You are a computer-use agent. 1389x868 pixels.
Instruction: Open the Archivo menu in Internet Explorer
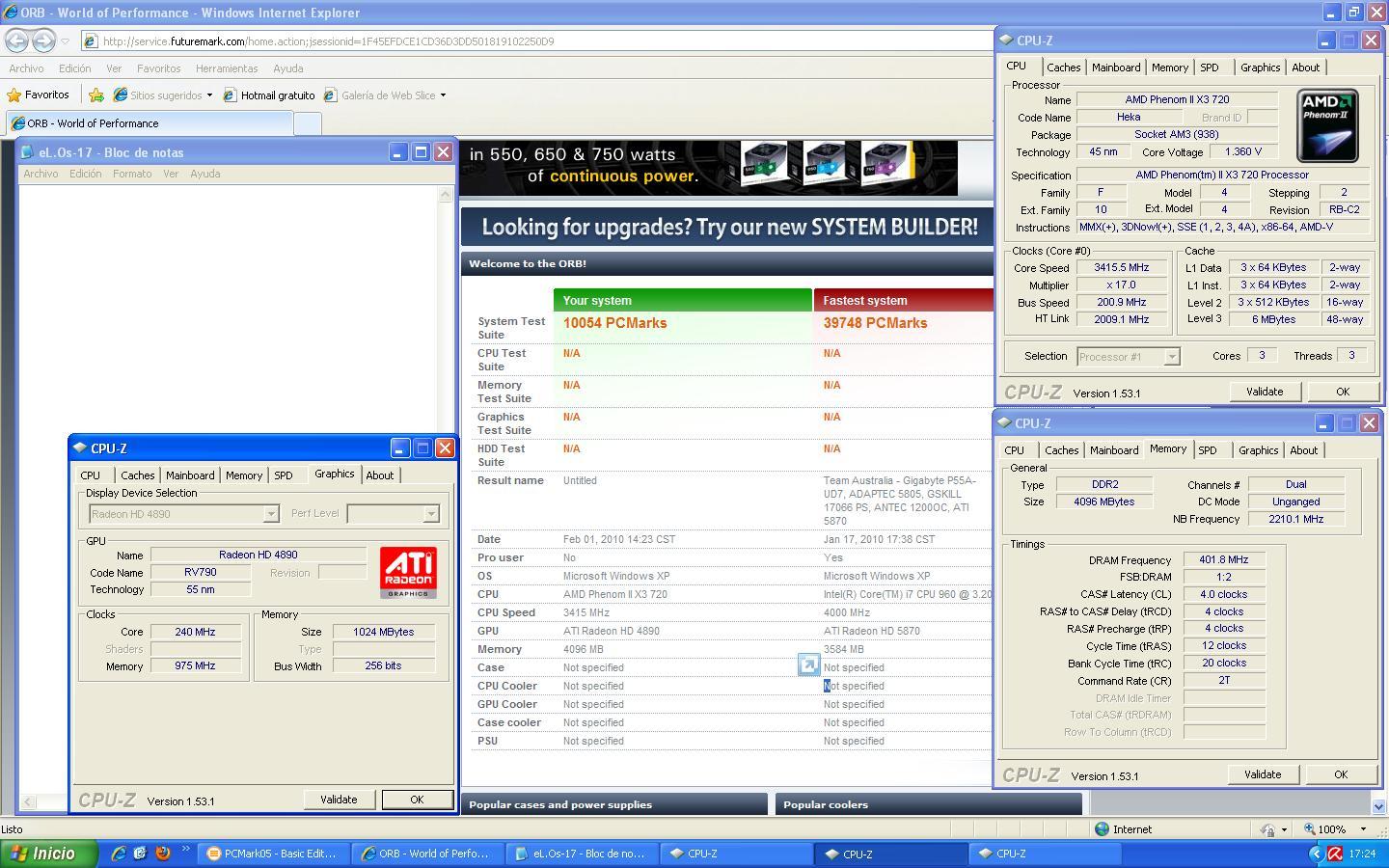[x=26, y=68]
